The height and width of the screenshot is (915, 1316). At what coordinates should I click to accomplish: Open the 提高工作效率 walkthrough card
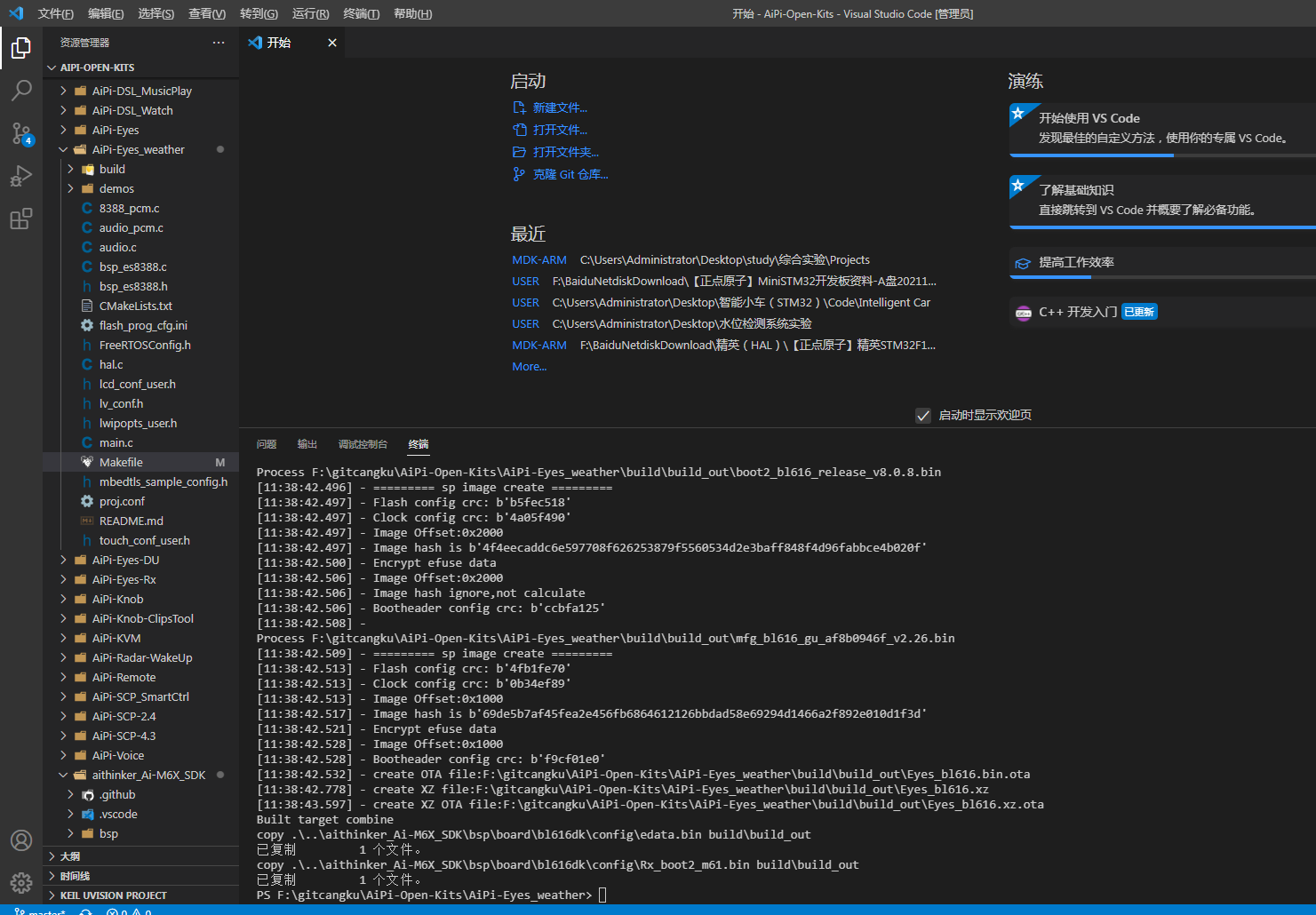(x=1162, y=263)
